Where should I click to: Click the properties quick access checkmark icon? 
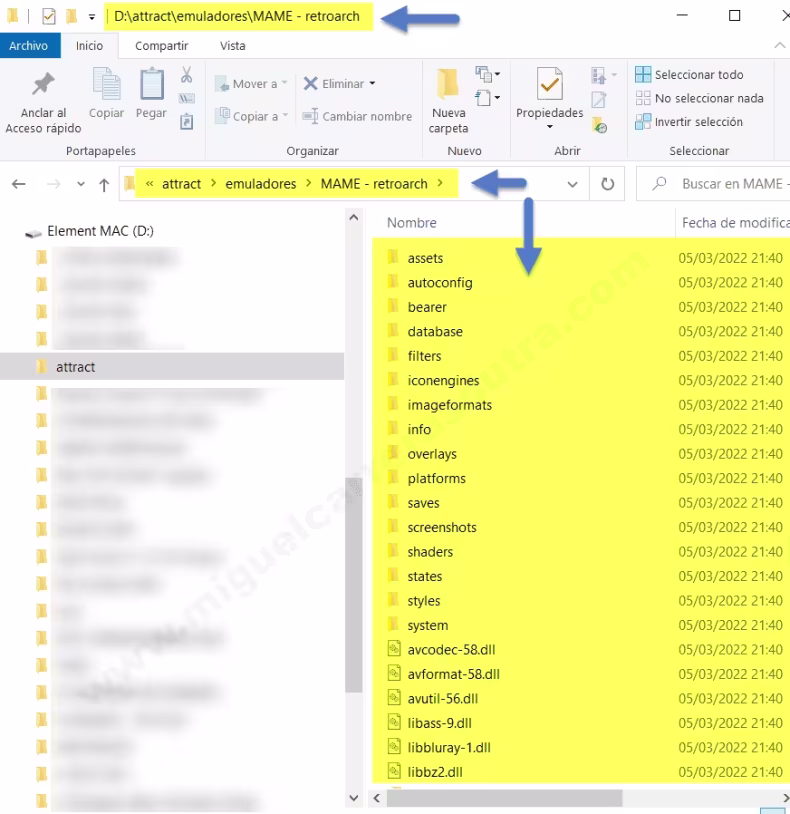pyautogui.click(x=48, y=17)
